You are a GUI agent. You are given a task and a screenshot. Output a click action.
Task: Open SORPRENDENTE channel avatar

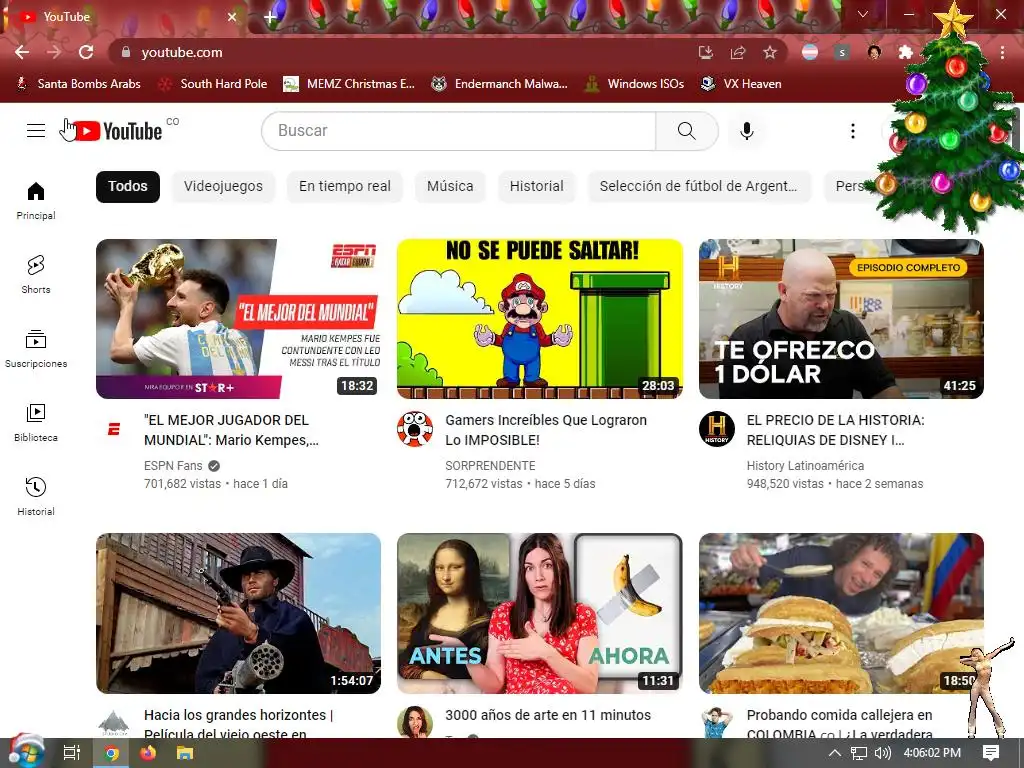(x=415, y=429)
